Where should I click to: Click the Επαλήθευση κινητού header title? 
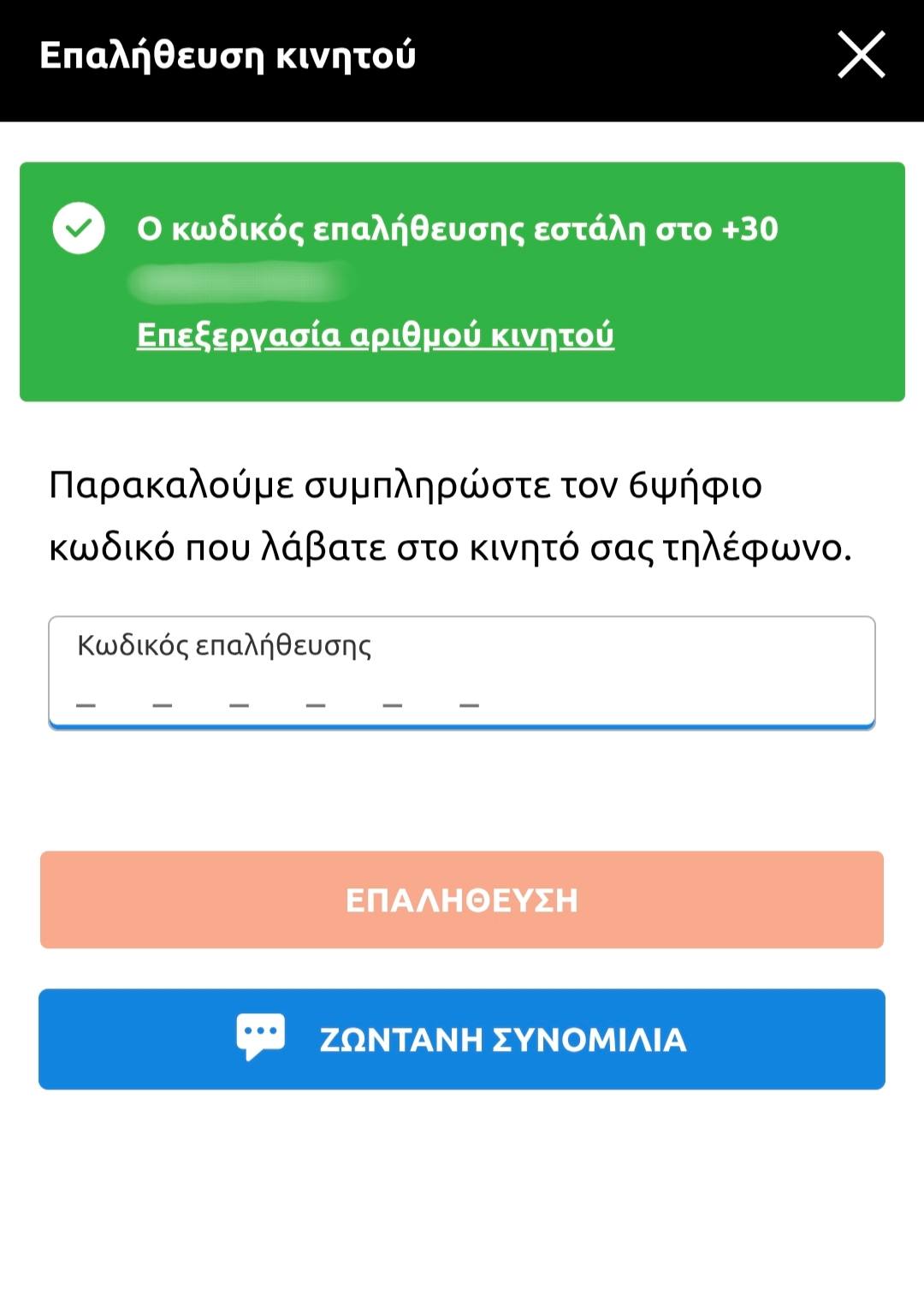(x=228, y=56)
